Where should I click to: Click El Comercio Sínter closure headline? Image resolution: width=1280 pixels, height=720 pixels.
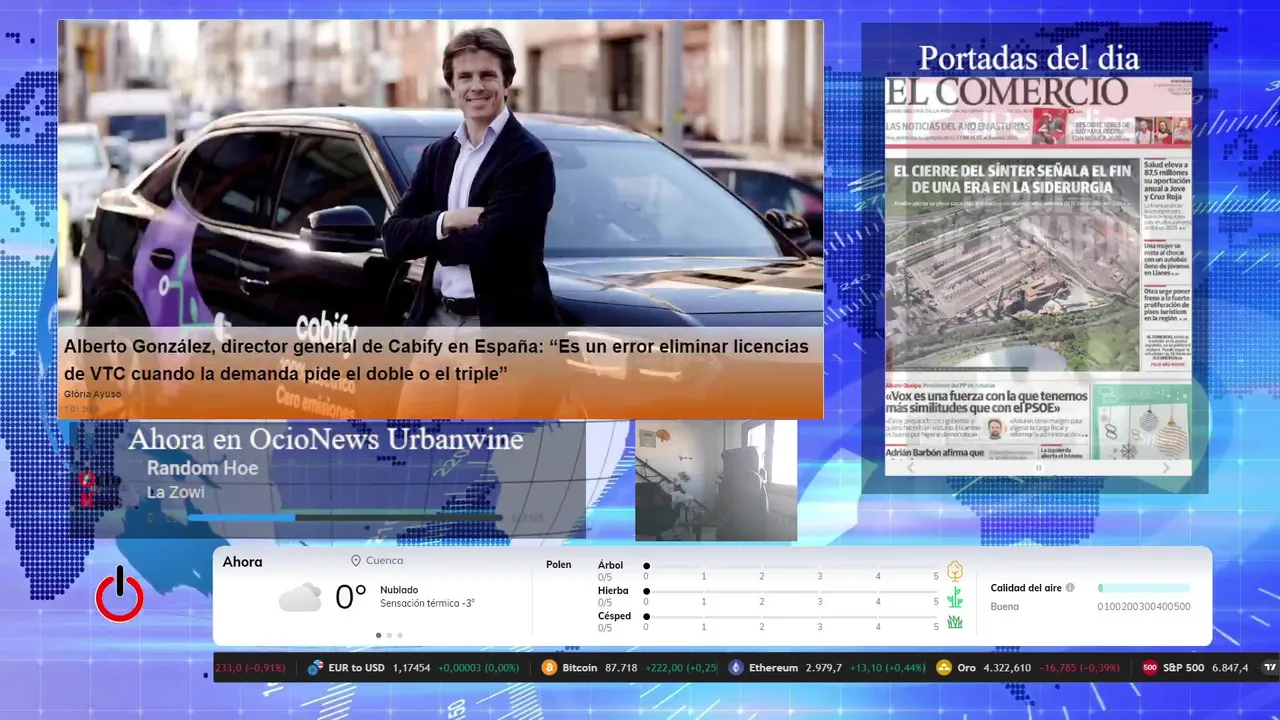point(1012,178)
